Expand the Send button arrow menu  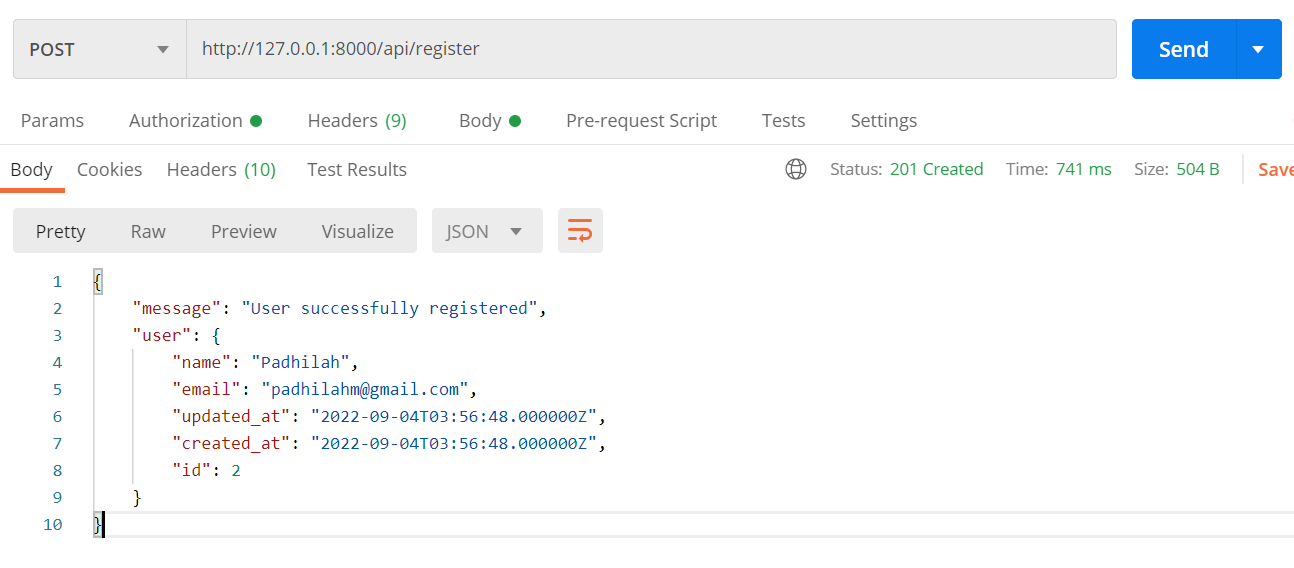(1258, 49)
